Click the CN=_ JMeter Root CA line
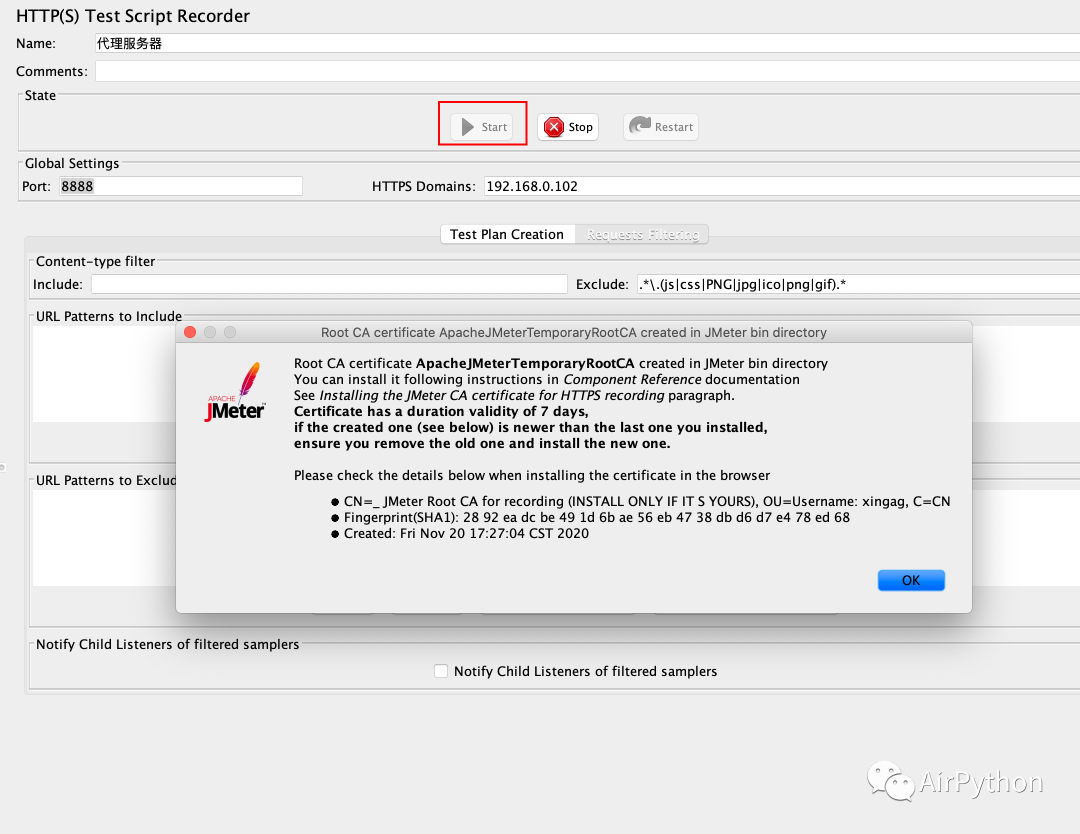 (x=647, y=501)
